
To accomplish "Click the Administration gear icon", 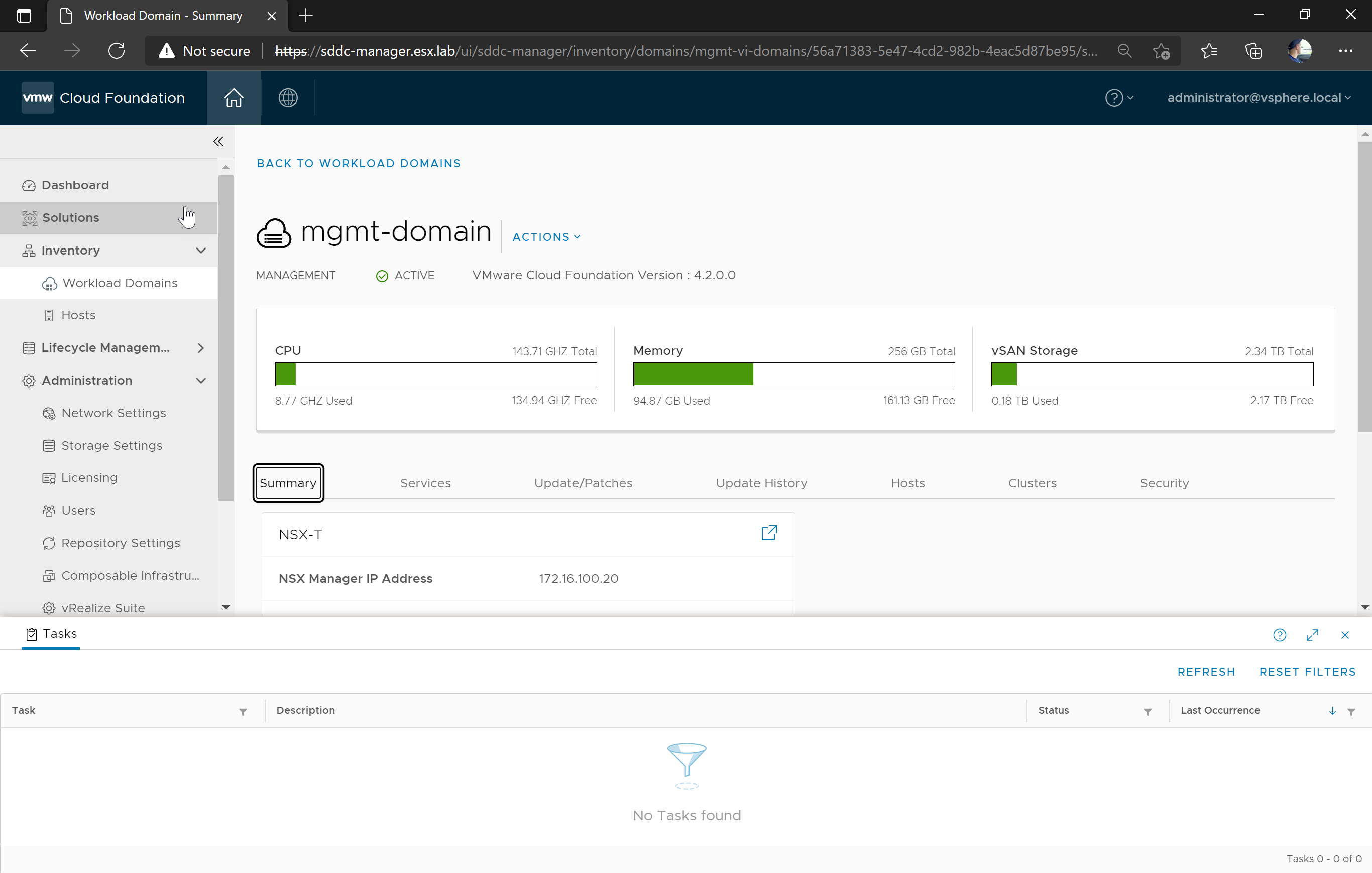I will [x=29, y=381].
